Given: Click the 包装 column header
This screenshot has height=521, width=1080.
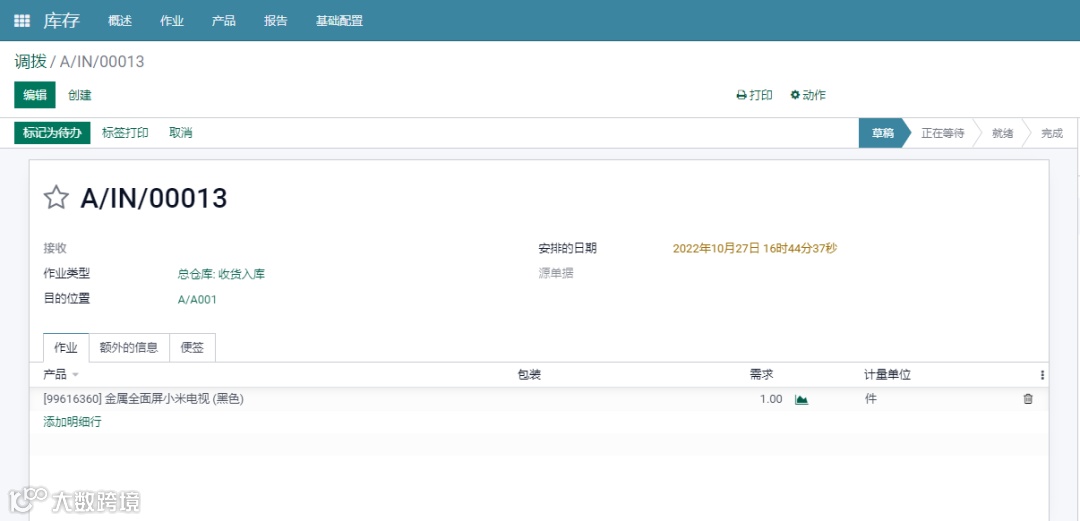Looking at the screenshot, I should [529, 375].
